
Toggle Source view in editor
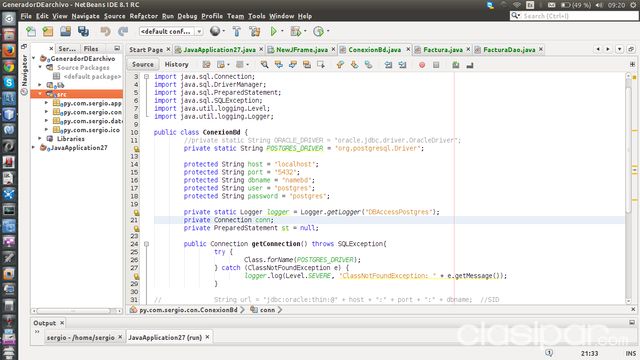[x=143, y=64]
